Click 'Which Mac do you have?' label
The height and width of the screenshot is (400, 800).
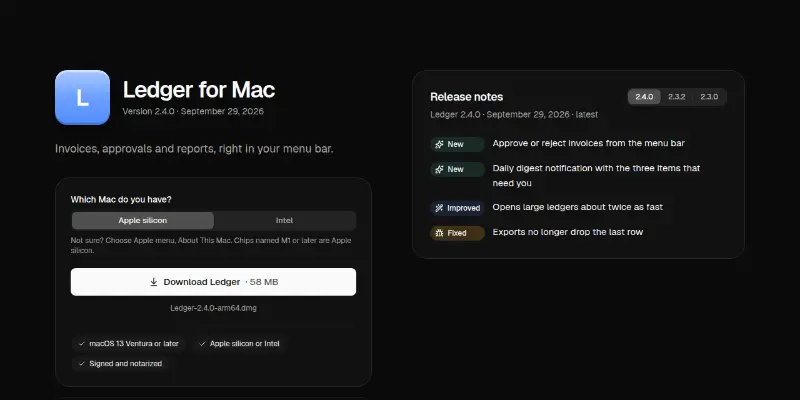pos(121,199)
